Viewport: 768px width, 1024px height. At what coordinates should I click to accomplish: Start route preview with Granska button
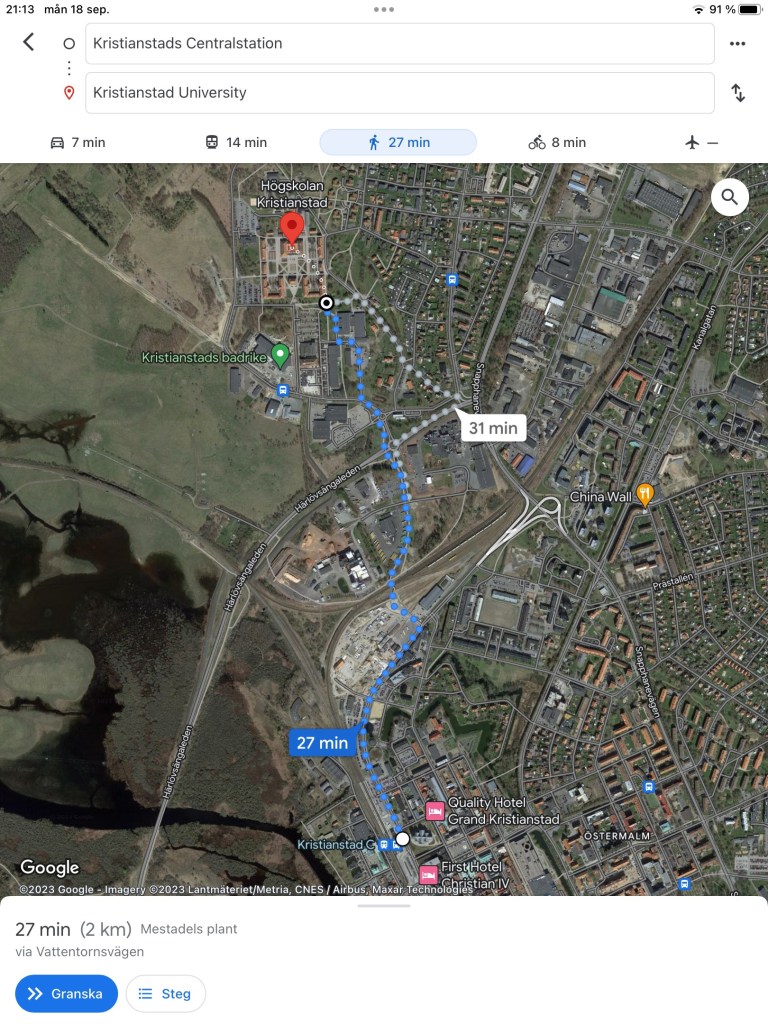coord(66,993)
